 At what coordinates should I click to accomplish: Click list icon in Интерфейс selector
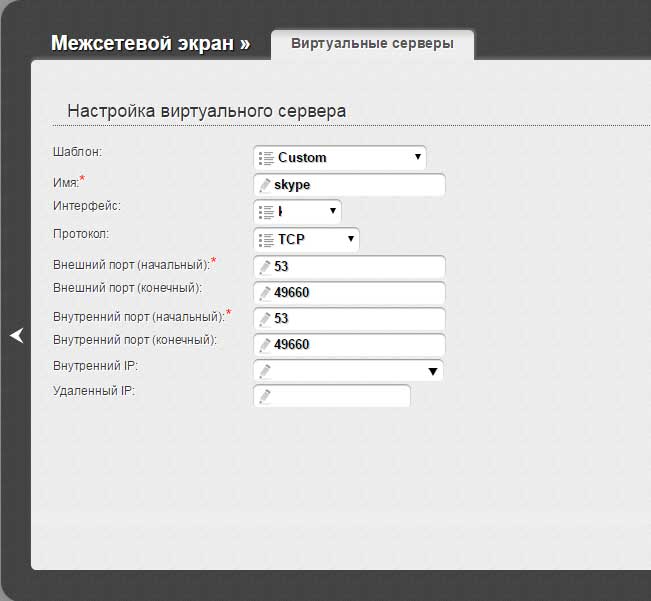pos(265,212)
